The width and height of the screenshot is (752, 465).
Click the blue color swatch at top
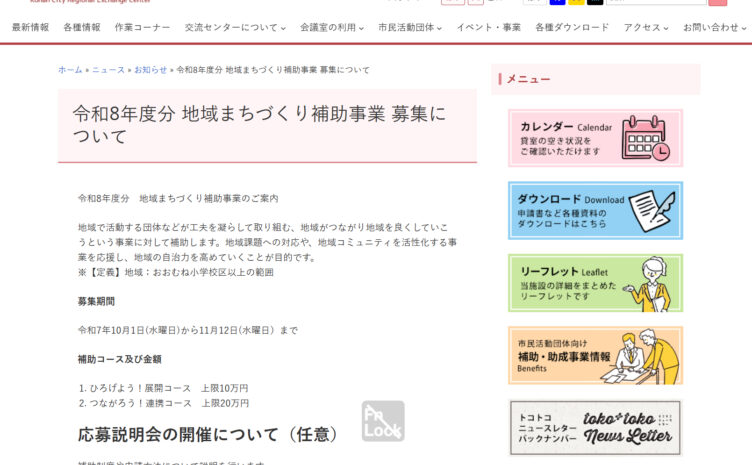[x=556, y=2]
